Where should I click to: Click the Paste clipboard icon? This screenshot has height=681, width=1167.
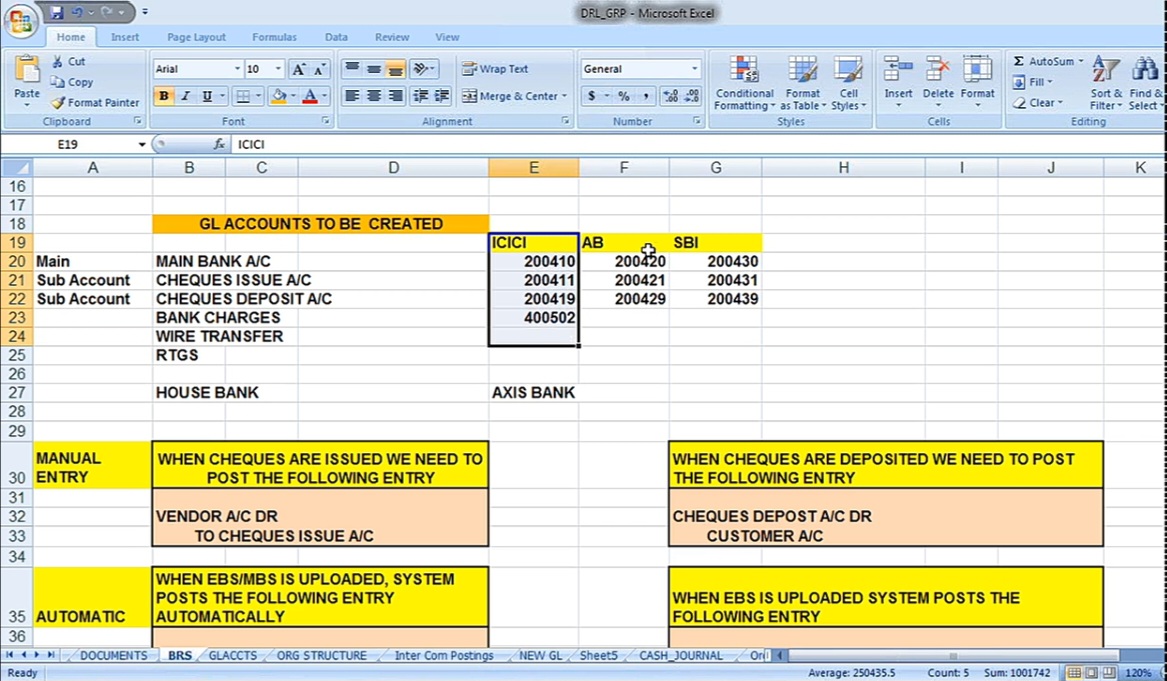pos(27,71)
